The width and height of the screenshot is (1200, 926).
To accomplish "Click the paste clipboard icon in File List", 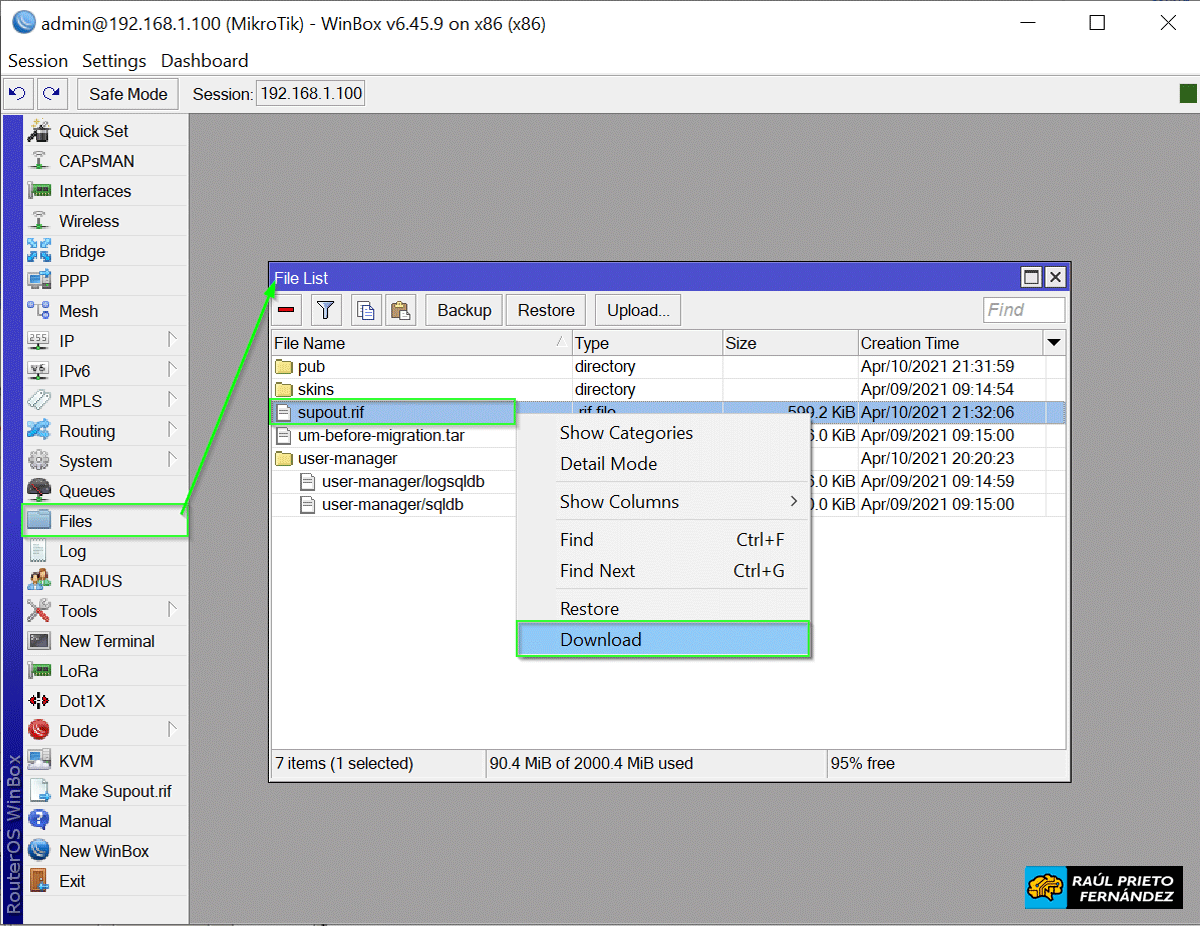I will (x=401, y=310).
